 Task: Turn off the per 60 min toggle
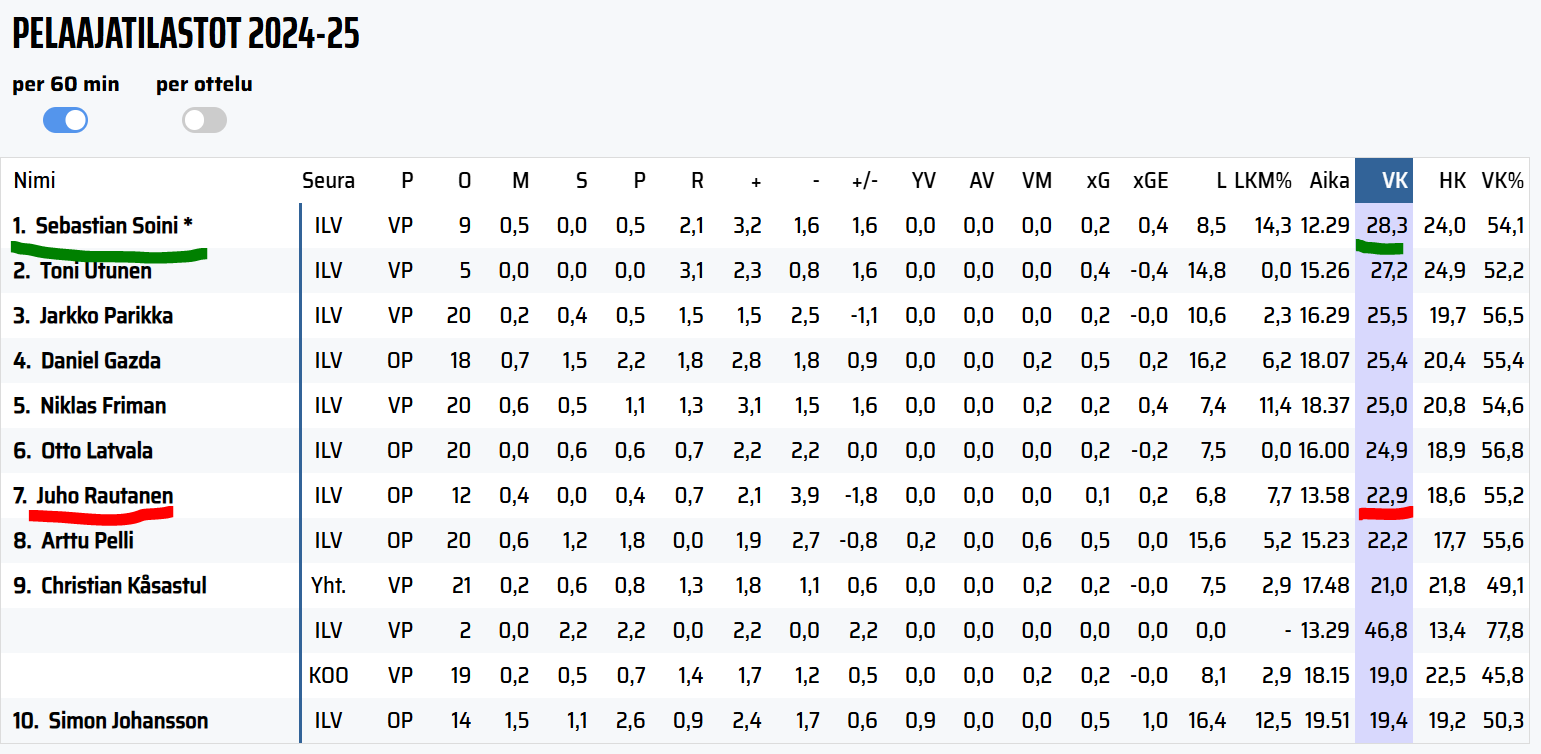coord(65,121)
